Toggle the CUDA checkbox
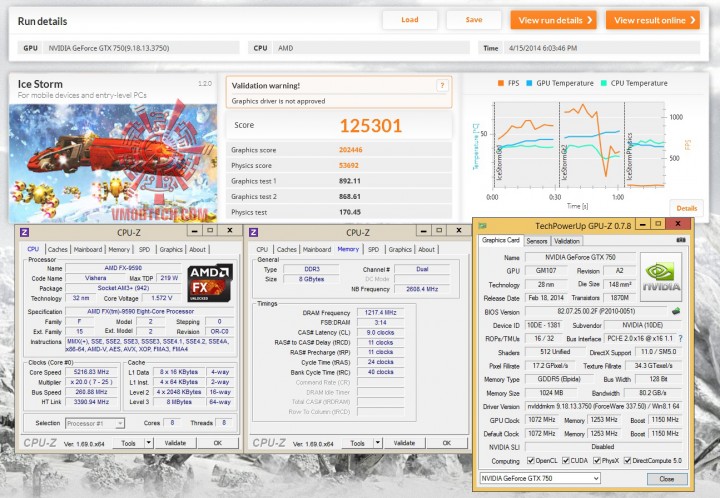Screen dimensions: 720x498 click(566, 460)
